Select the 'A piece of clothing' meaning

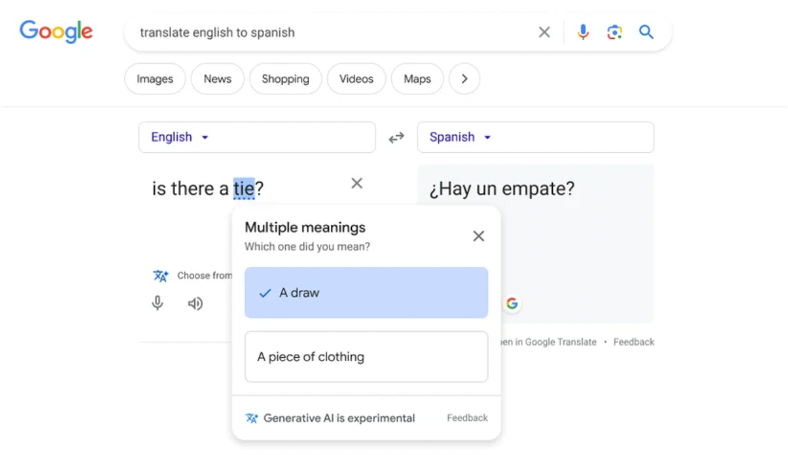coord(366,356)
